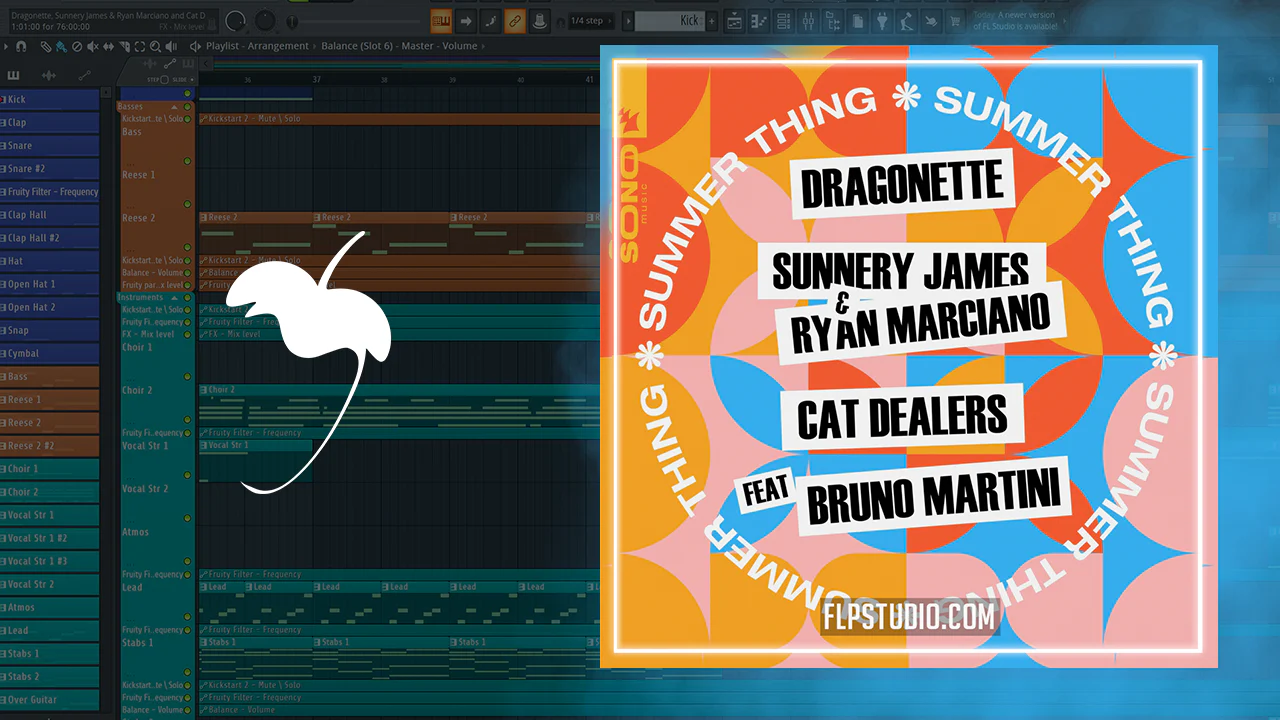Click bar 37 on the playlist timeline ruler
Viewport: 1280px width, 720px height.
[x=317, y=80]
